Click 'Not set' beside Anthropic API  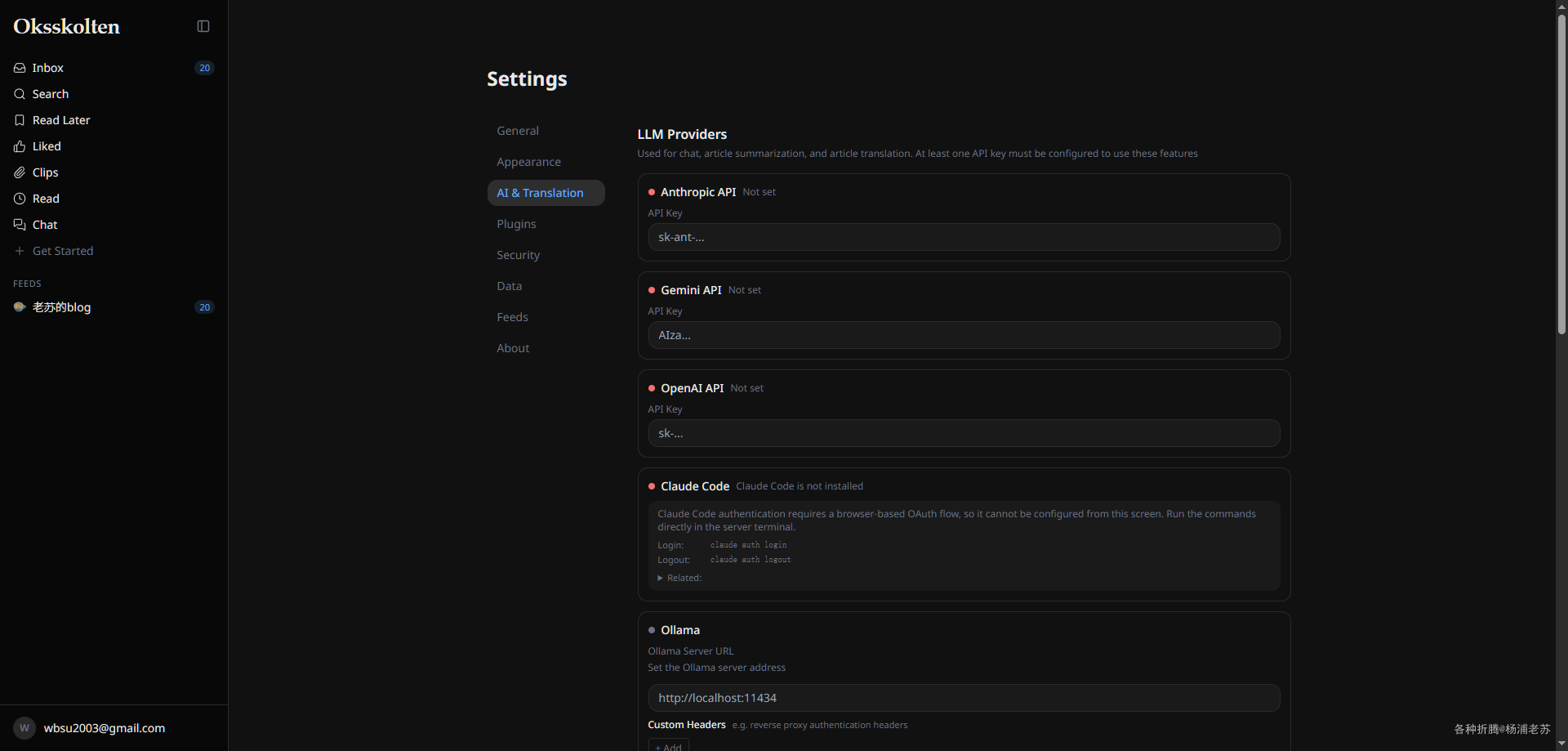(759, 192)
